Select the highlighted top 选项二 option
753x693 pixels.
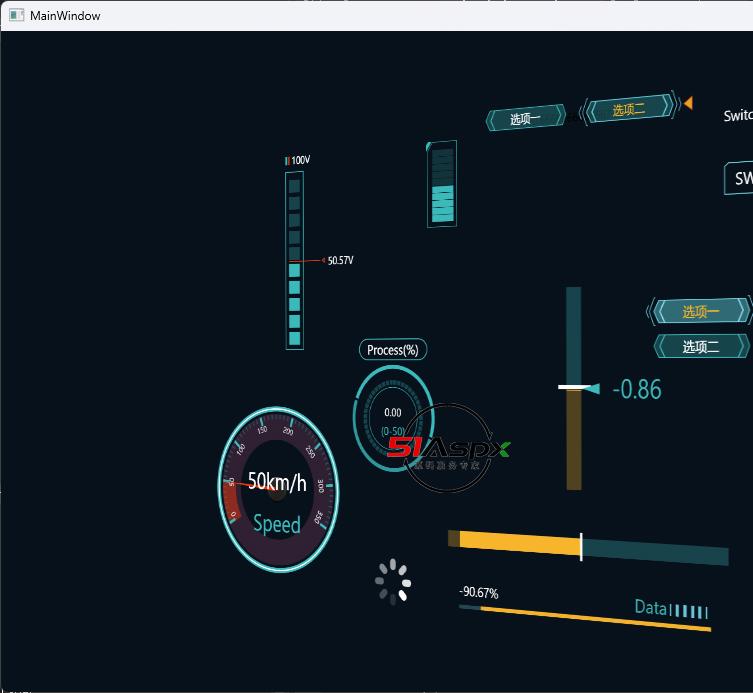[x=628, y=110]
